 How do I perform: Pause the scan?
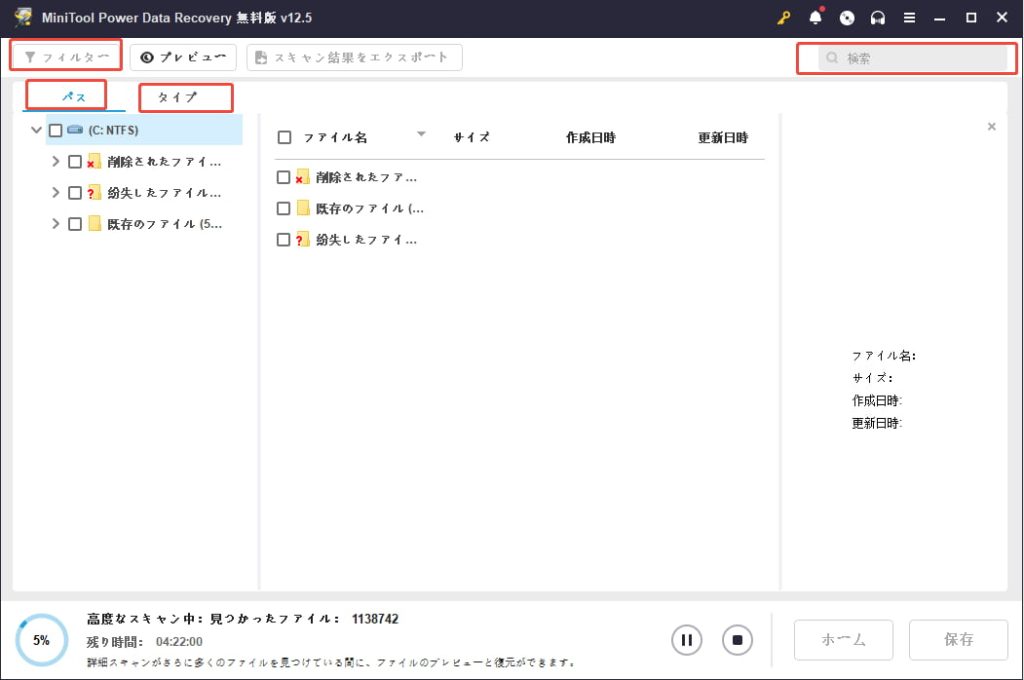point(686,640)
